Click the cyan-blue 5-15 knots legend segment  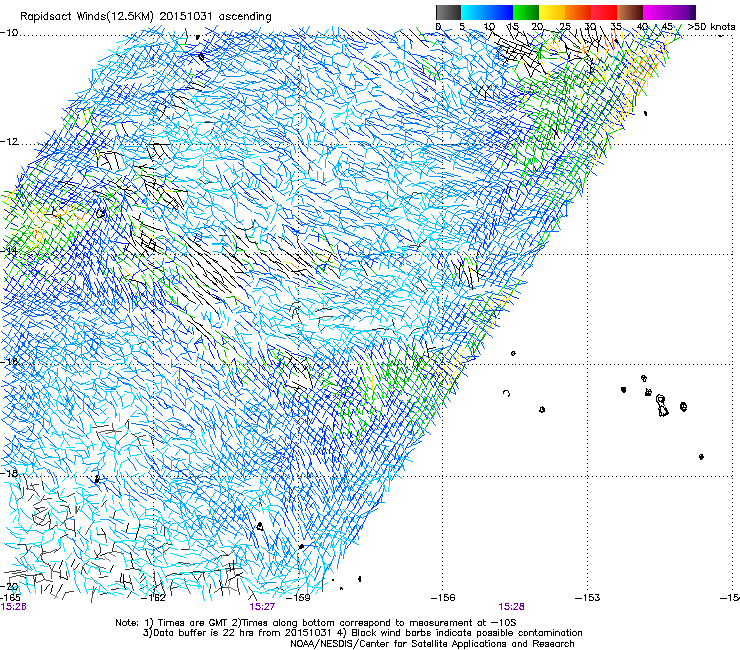tap(487, 12)
